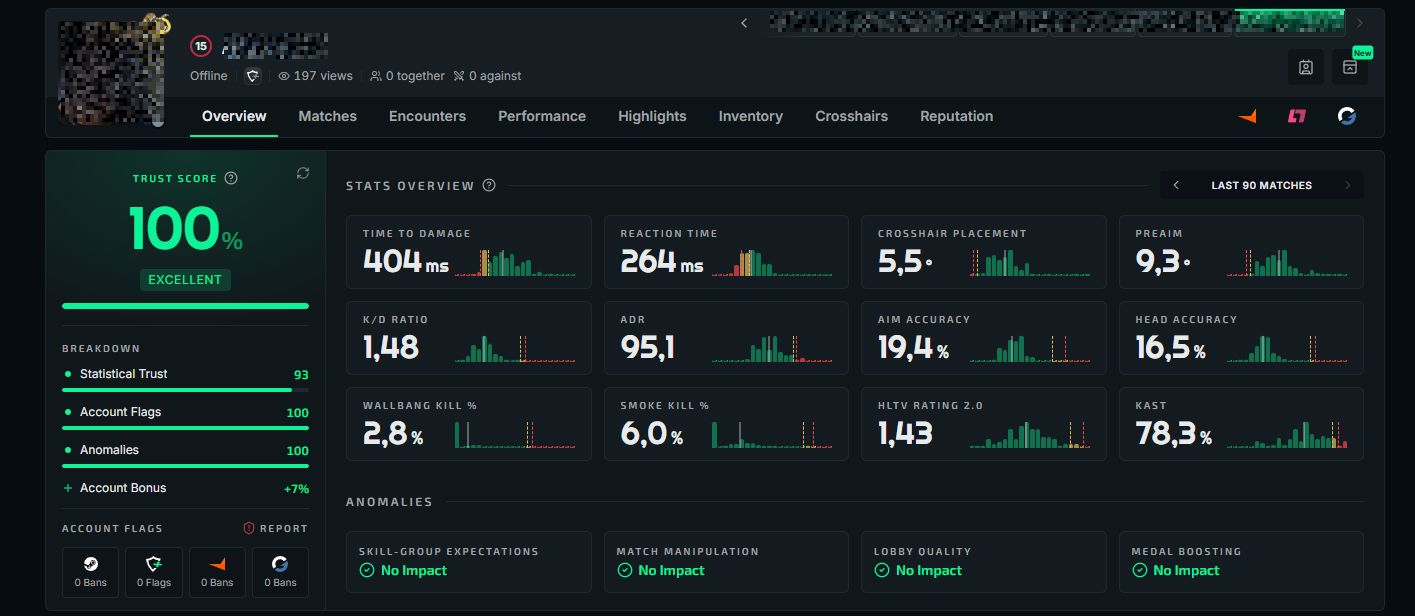Click the Faceit orange arrow icon in tab bar
The width and height of the screenshot is (1415, 616).
pos(1247,116)
